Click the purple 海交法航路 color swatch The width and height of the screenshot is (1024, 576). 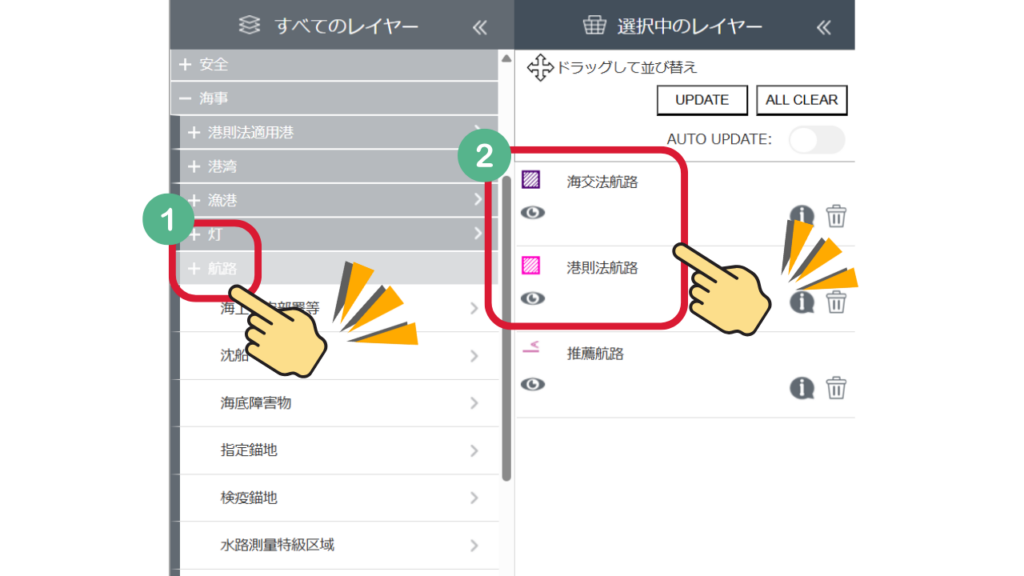[x=532, y=180]
